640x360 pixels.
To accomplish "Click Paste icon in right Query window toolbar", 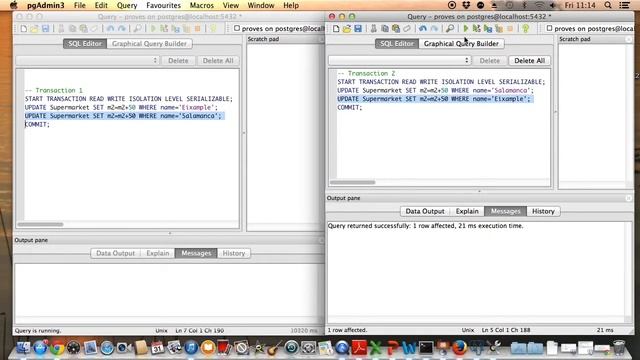I will [x=396, y=29].
